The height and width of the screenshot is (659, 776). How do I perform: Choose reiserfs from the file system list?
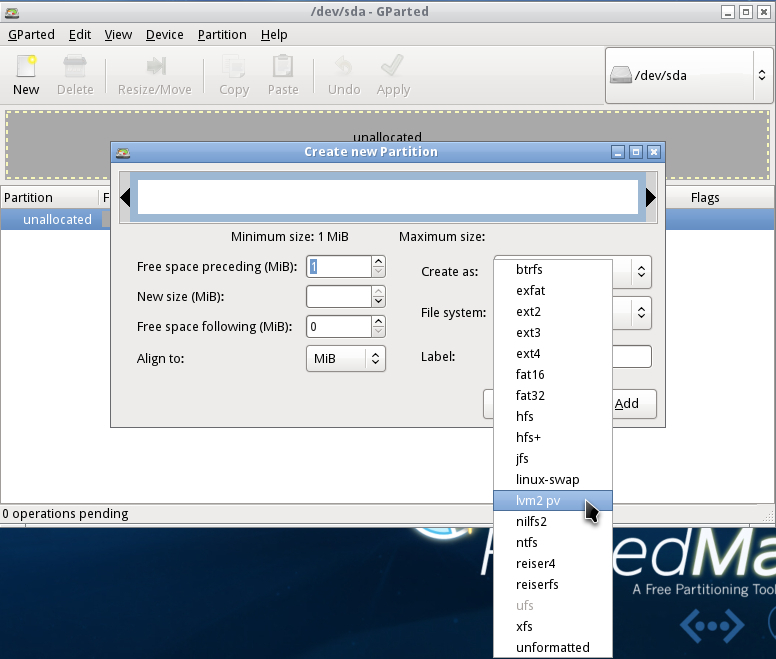pos(553,584)
